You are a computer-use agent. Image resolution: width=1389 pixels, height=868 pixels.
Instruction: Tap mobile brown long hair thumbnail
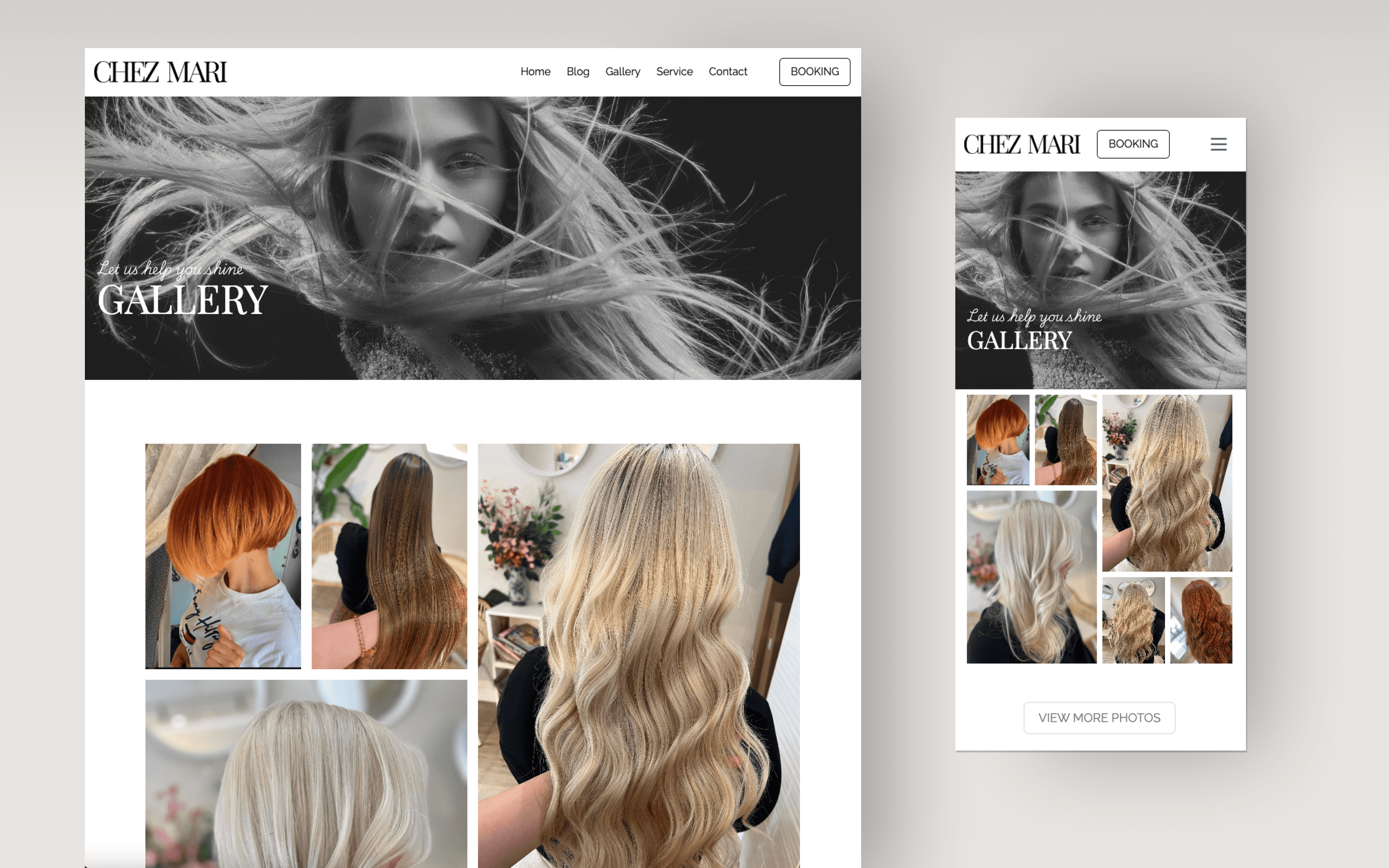(x=1065, y=440)
